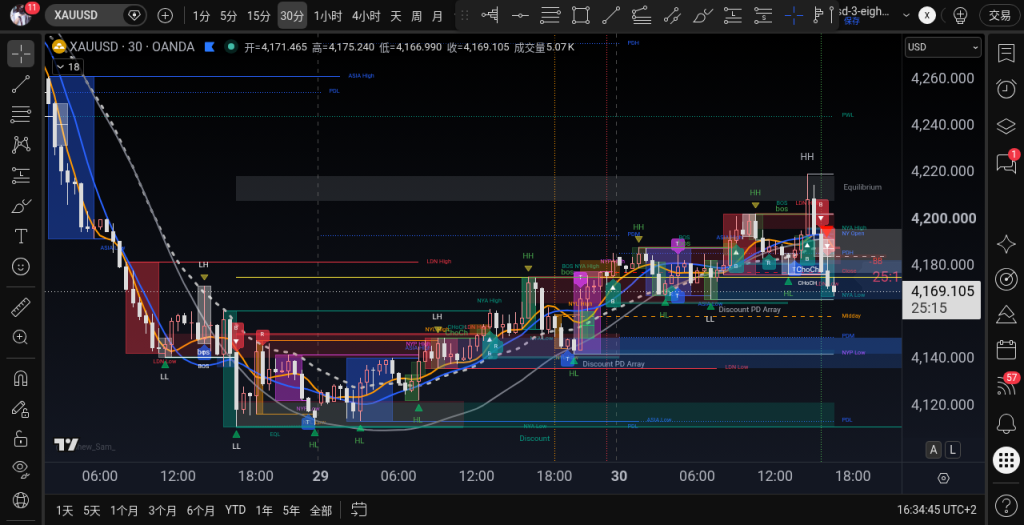Switch to the 5分 interval
Viewport: 1024px width, 525px height.
coord(228,16)
